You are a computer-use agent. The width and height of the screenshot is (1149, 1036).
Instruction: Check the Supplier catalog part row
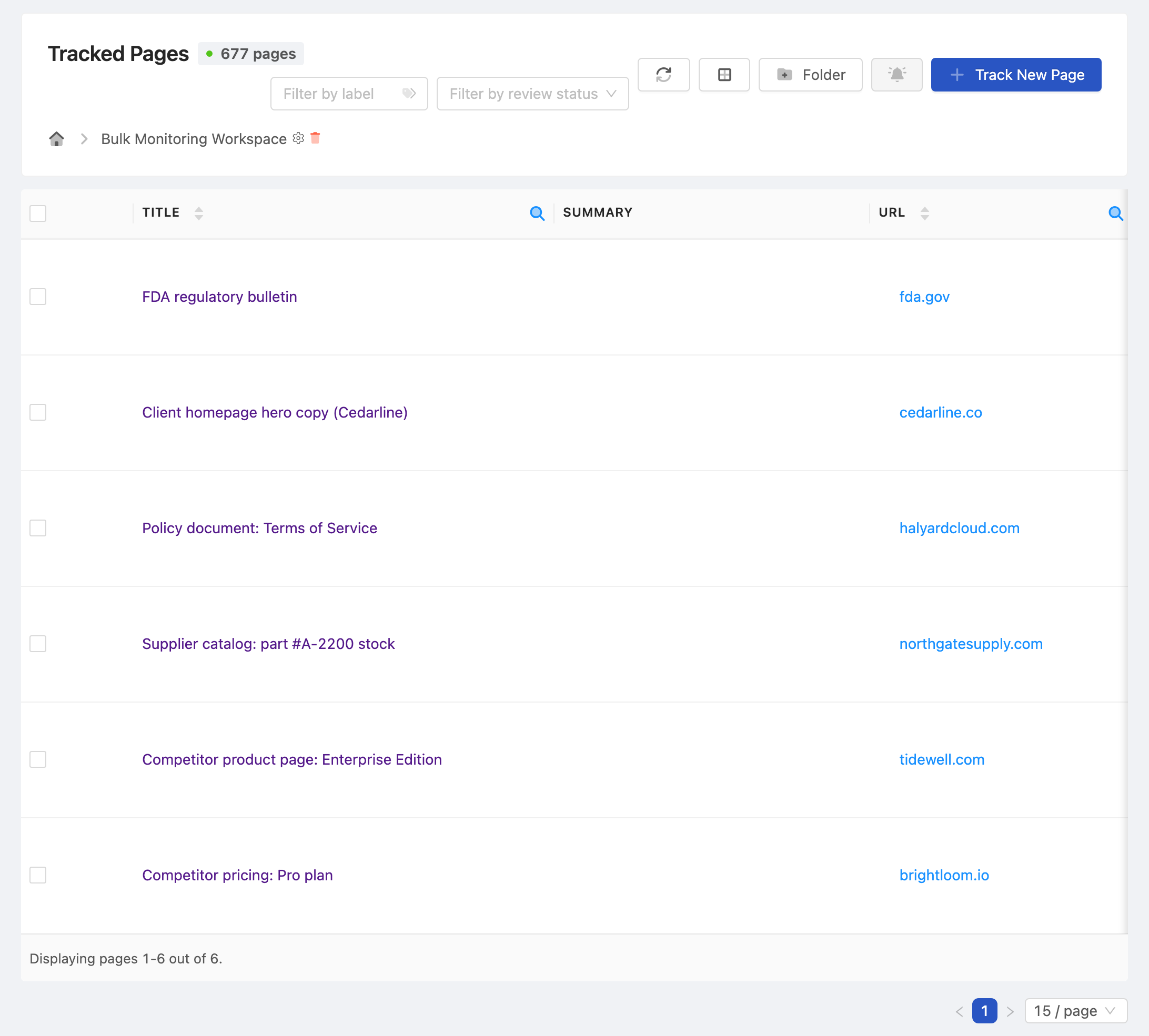[x=37, y=644]
